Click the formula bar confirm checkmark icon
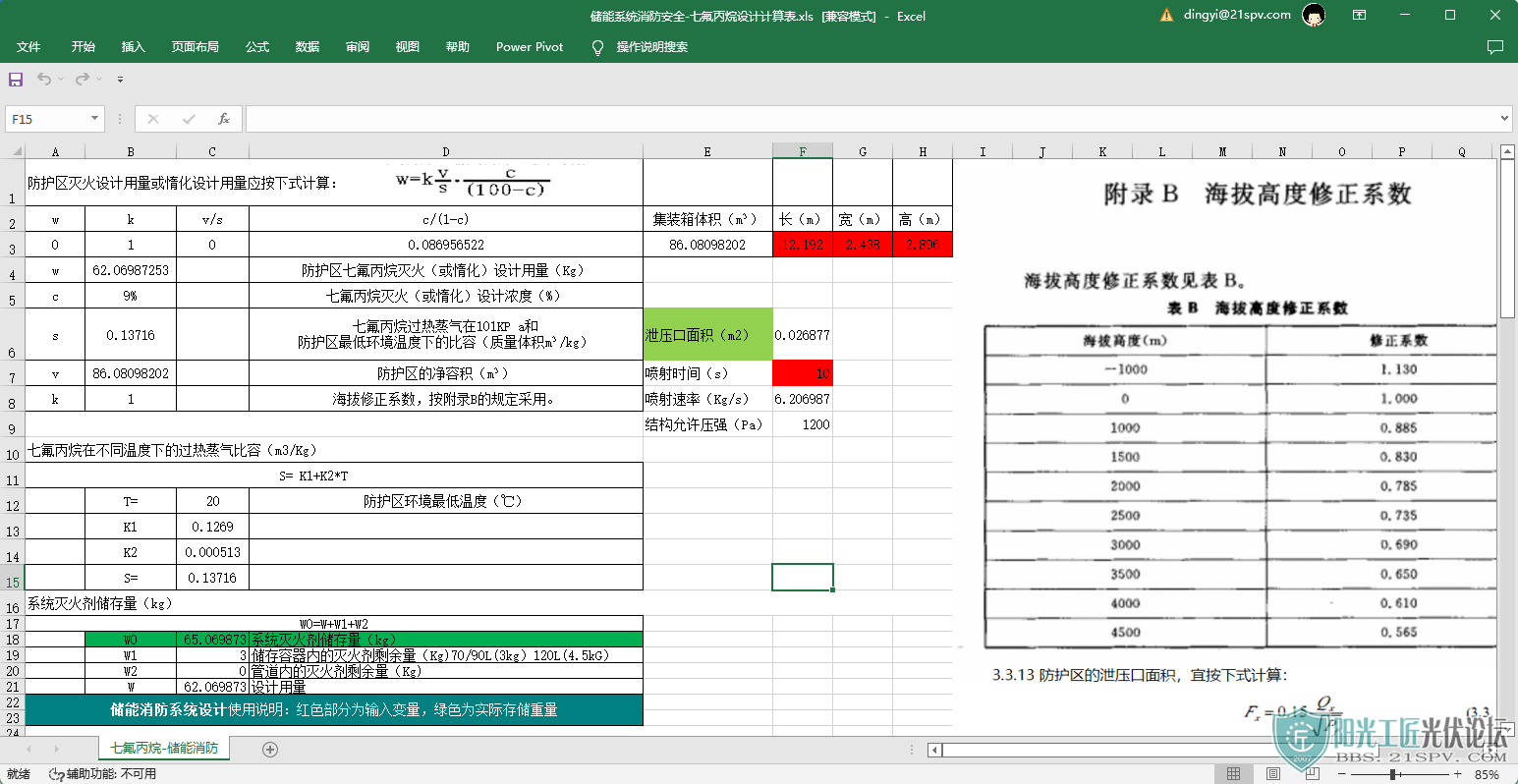The width and height of the screenshot is (1518, 784). (189, 119)
